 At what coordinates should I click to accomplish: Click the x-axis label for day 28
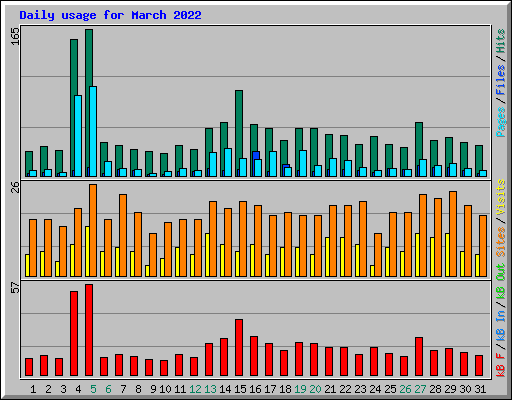(435, 389)
